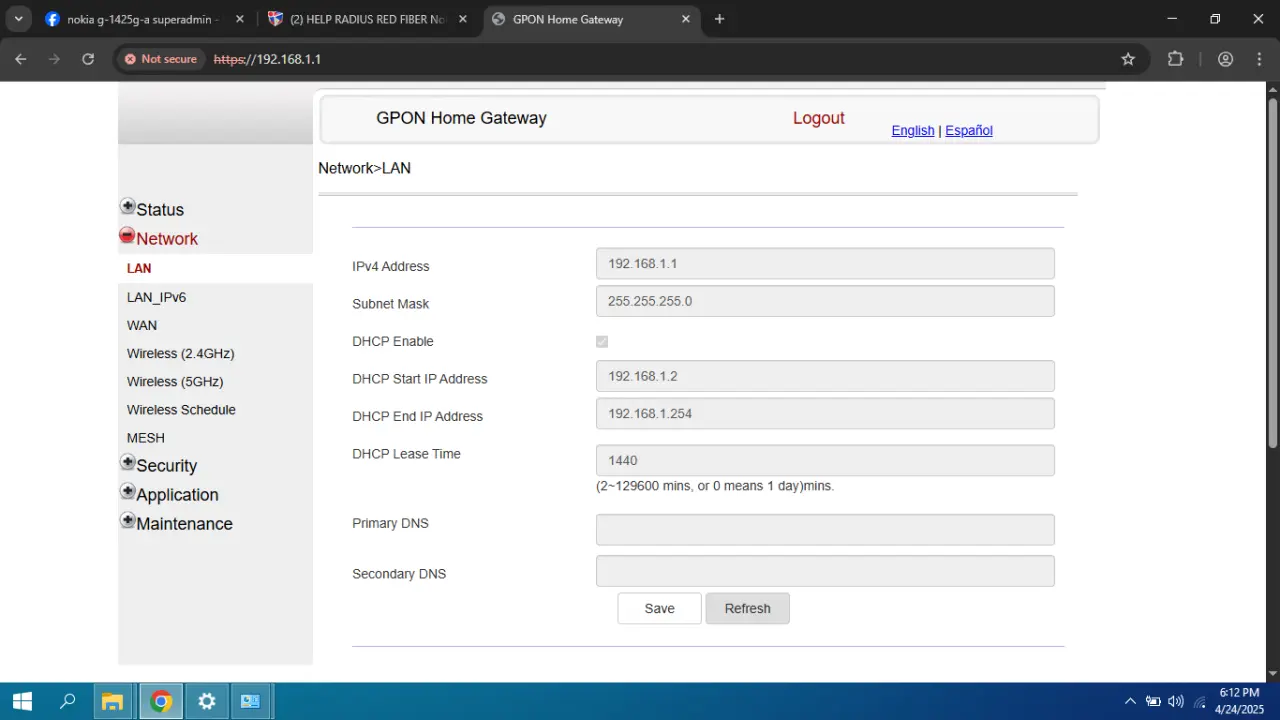Viewport: 1280px width, 720px height.
Task: Click the GPON Home Gateway title text
Action: point(461,118)
